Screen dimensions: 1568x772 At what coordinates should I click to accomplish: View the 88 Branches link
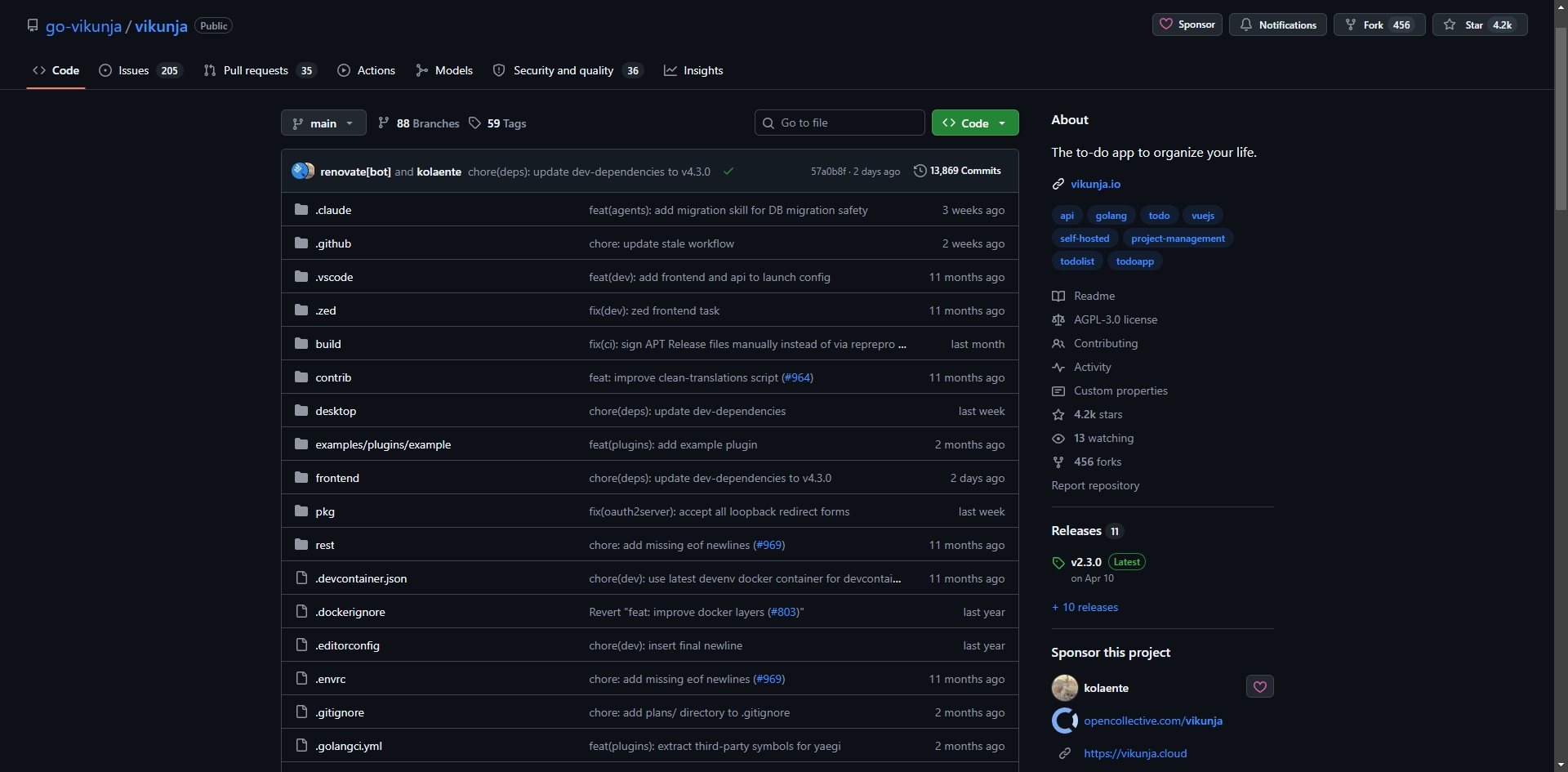pyautogui.click(x=419, y=123)
